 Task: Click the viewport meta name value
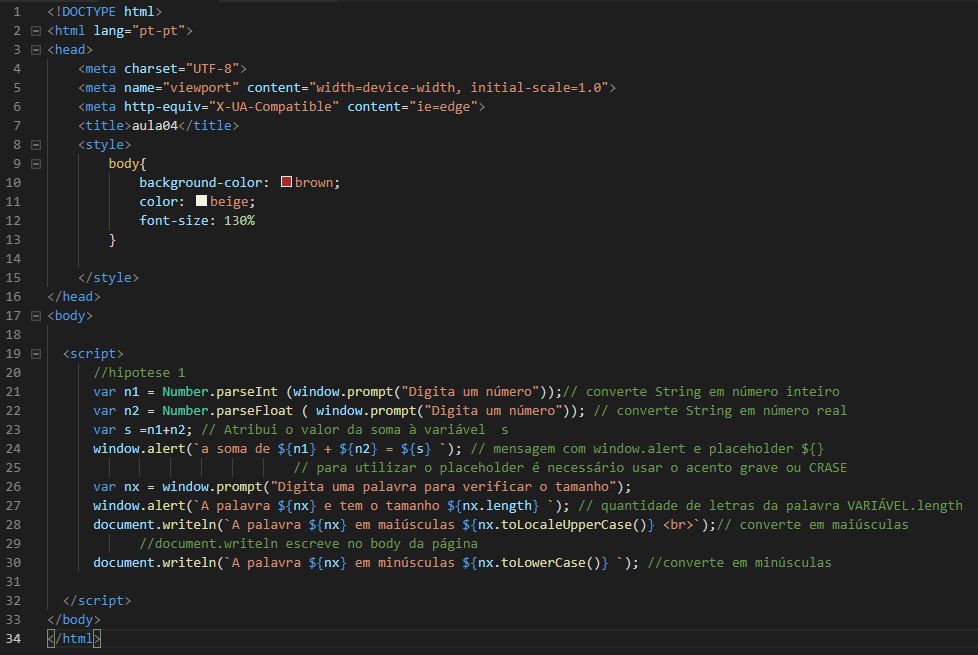click(201, 88)
